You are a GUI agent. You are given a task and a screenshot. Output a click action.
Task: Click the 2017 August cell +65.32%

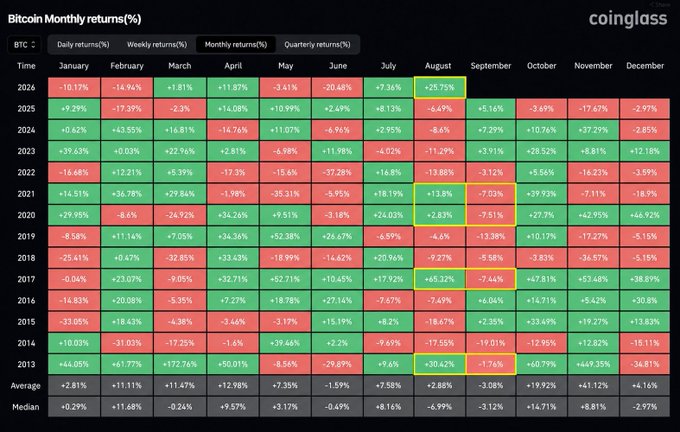point(440,279)
